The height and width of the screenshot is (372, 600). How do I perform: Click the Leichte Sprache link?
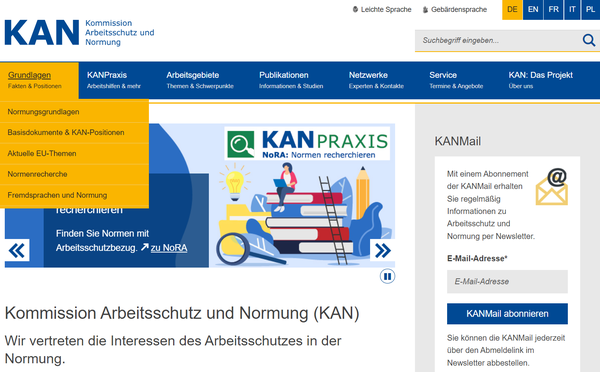tap(382, 10)
